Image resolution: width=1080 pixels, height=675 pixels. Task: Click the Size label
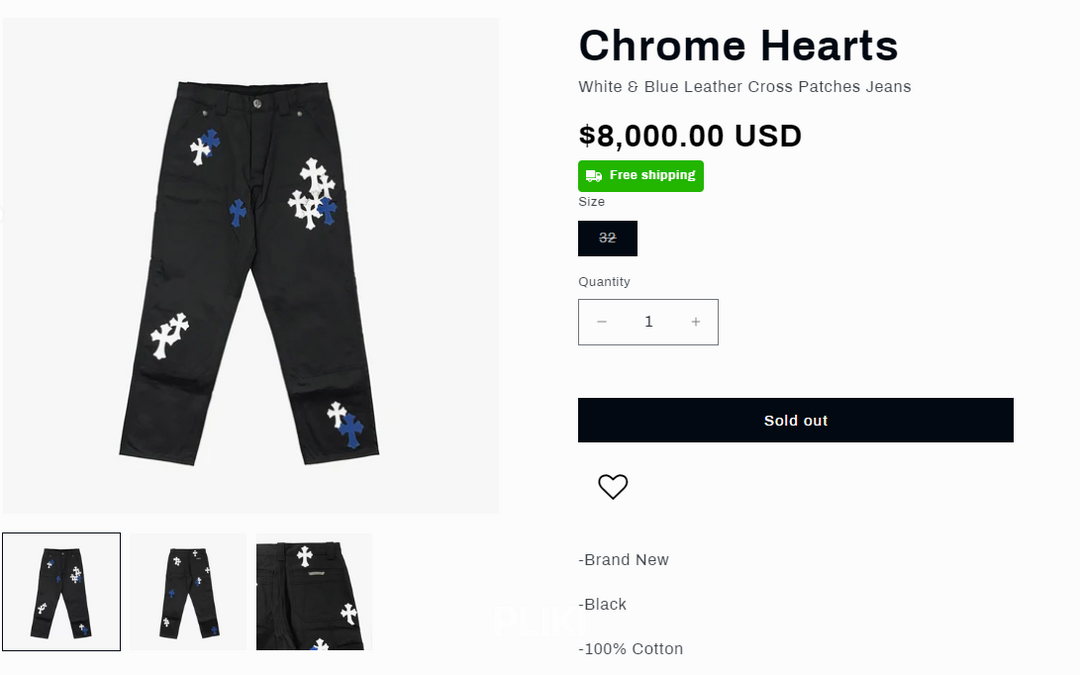coord(591,202)
